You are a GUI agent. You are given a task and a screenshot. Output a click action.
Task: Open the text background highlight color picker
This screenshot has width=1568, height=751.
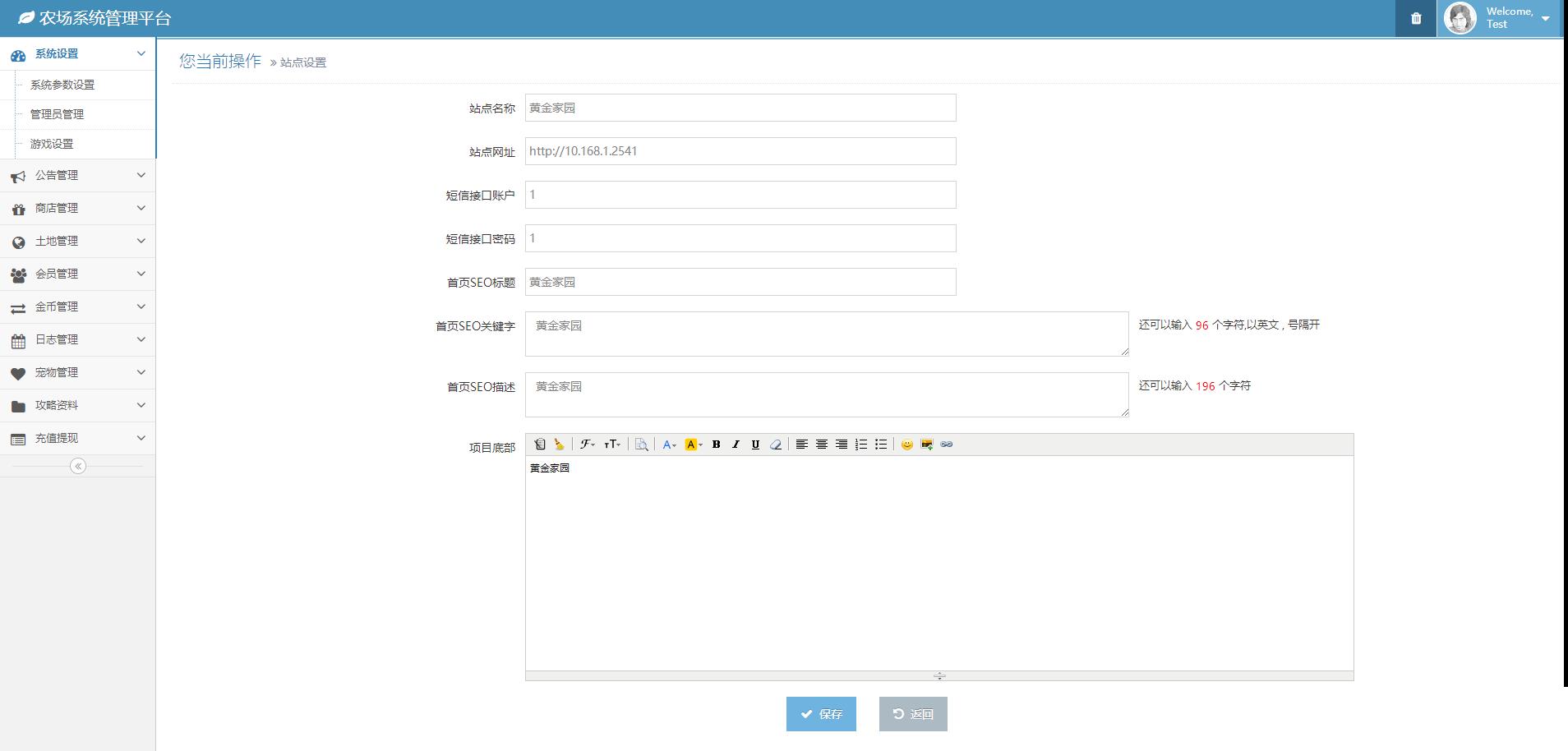click(694, 445)
